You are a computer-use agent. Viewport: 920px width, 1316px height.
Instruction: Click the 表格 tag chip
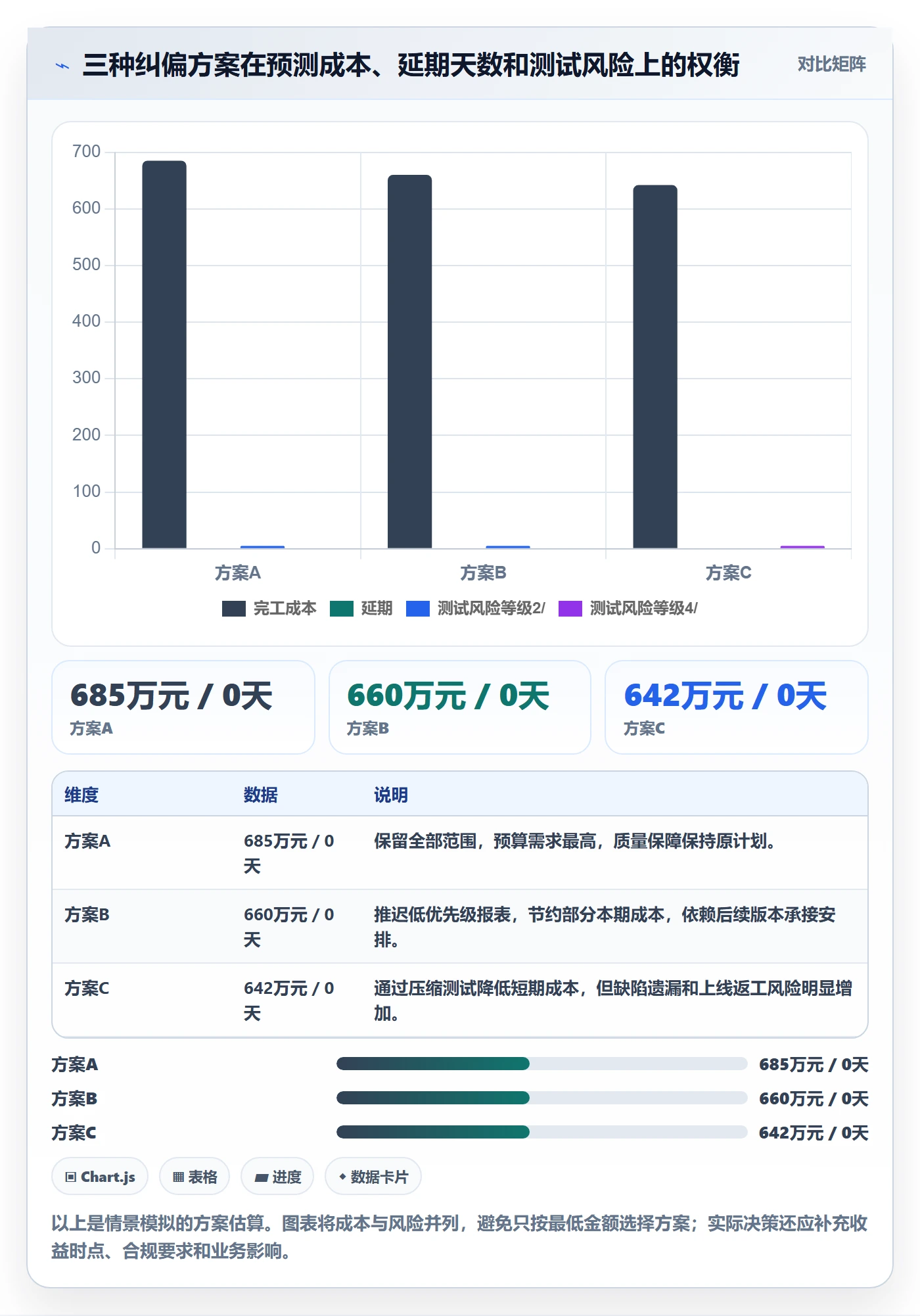pyautogui.click(x=195, y=1177)
